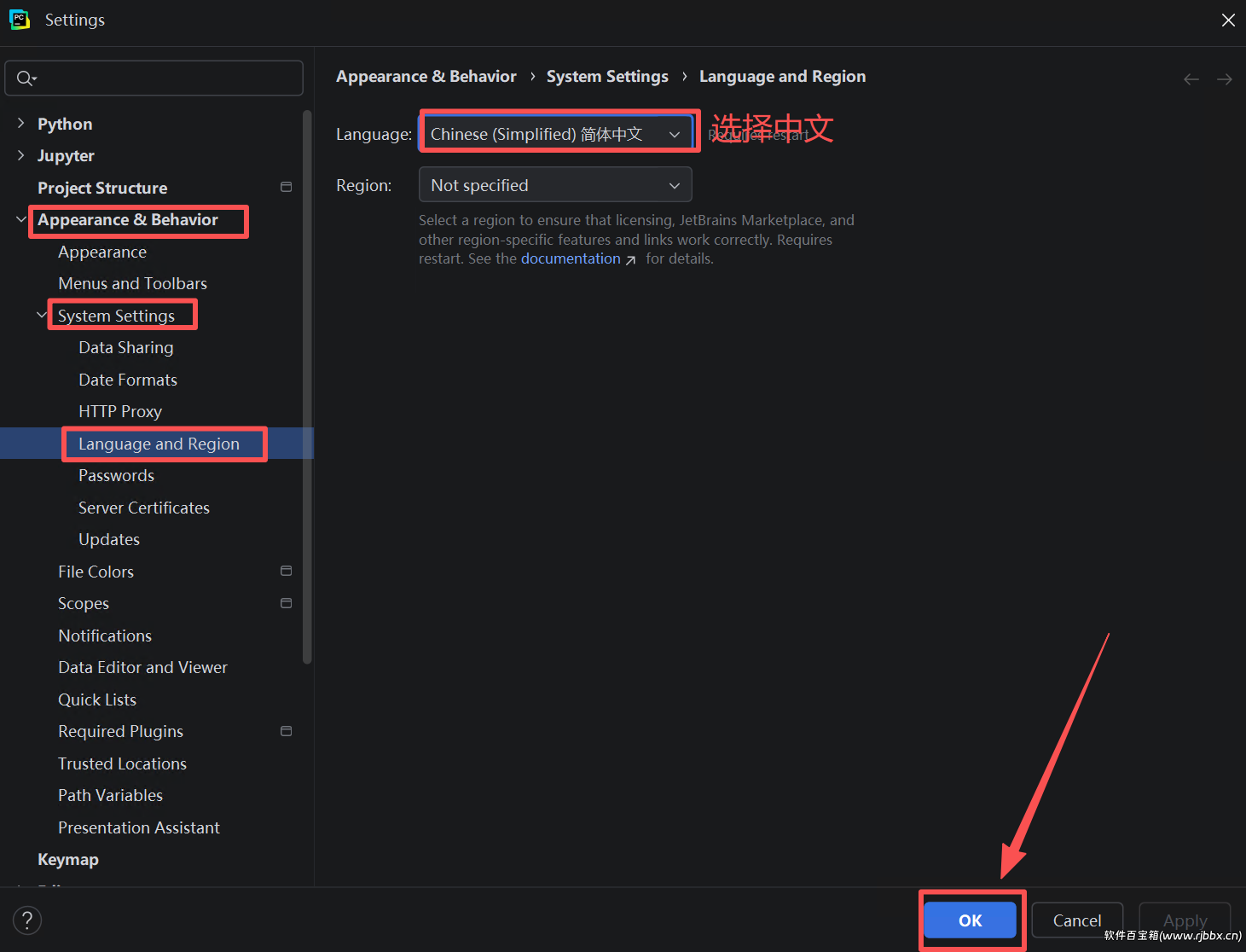The height and width of the screenshot is (952, 1246).
Task: Open the Path Variables page
Action: [110, 795]
